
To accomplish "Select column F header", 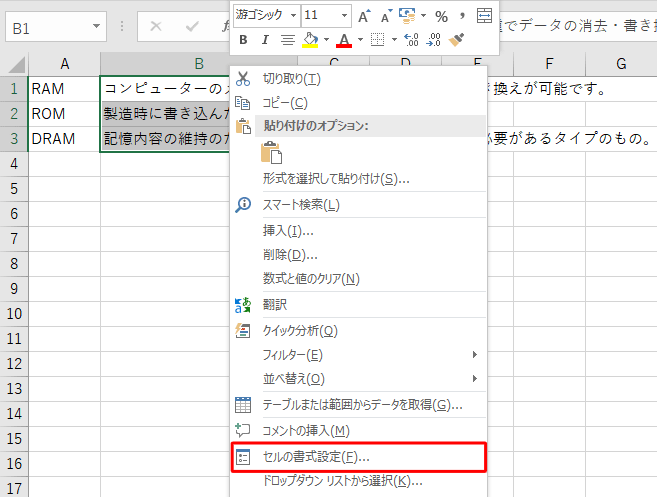I will (549, 64).
